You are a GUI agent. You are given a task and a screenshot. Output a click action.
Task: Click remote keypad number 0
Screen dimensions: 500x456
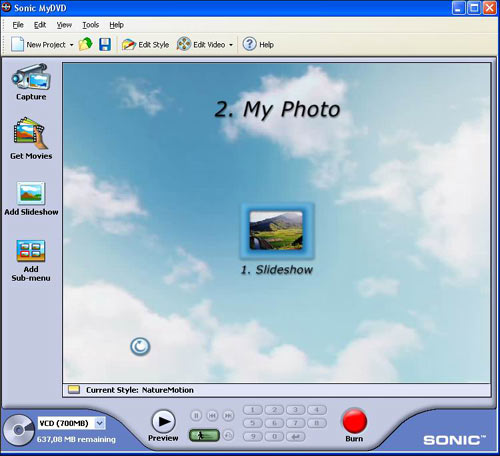click(x=274, y=436)
